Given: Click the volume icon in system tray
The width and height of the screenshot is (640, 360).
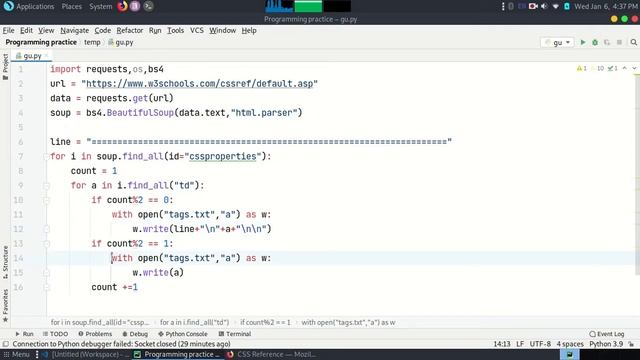Looking at the screenshot, I should (x=544, y=7).
